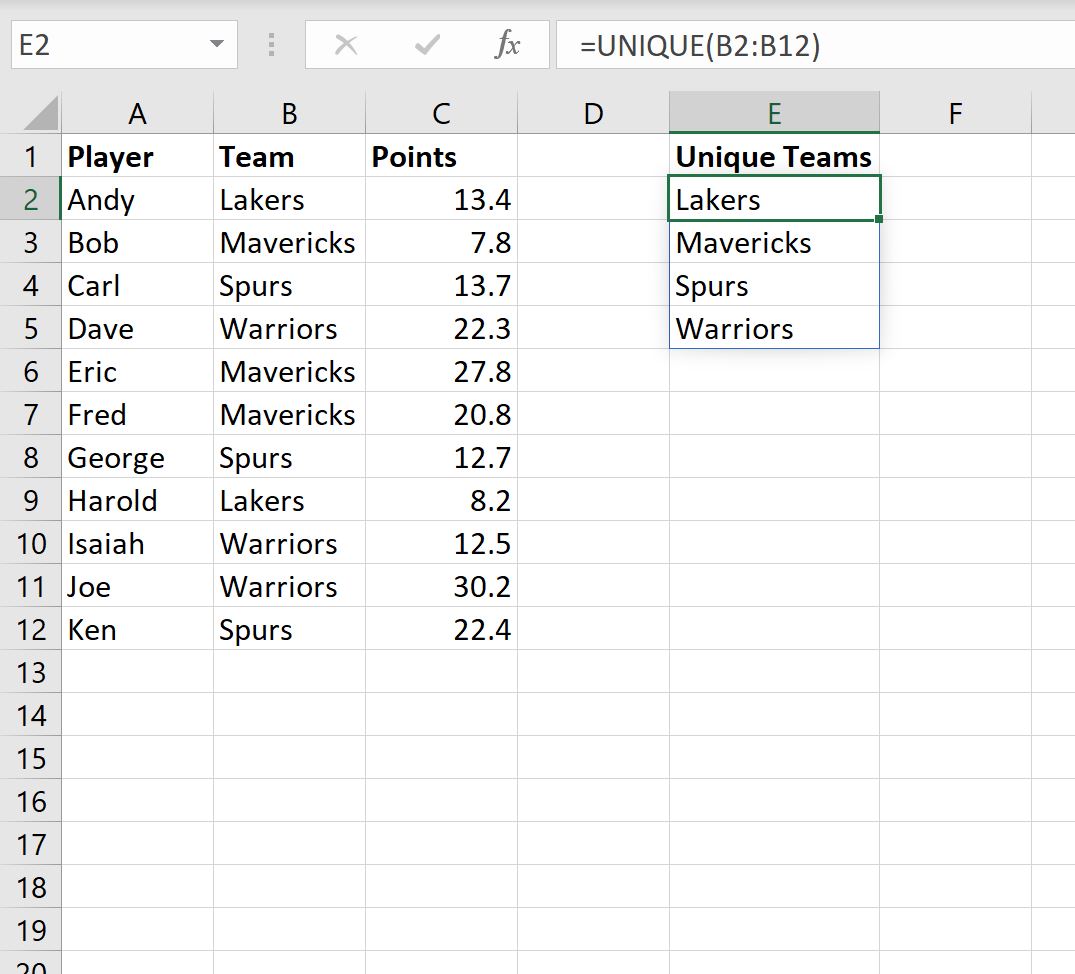Select row 12 header

pyautogui.click(x=31, y=630)
